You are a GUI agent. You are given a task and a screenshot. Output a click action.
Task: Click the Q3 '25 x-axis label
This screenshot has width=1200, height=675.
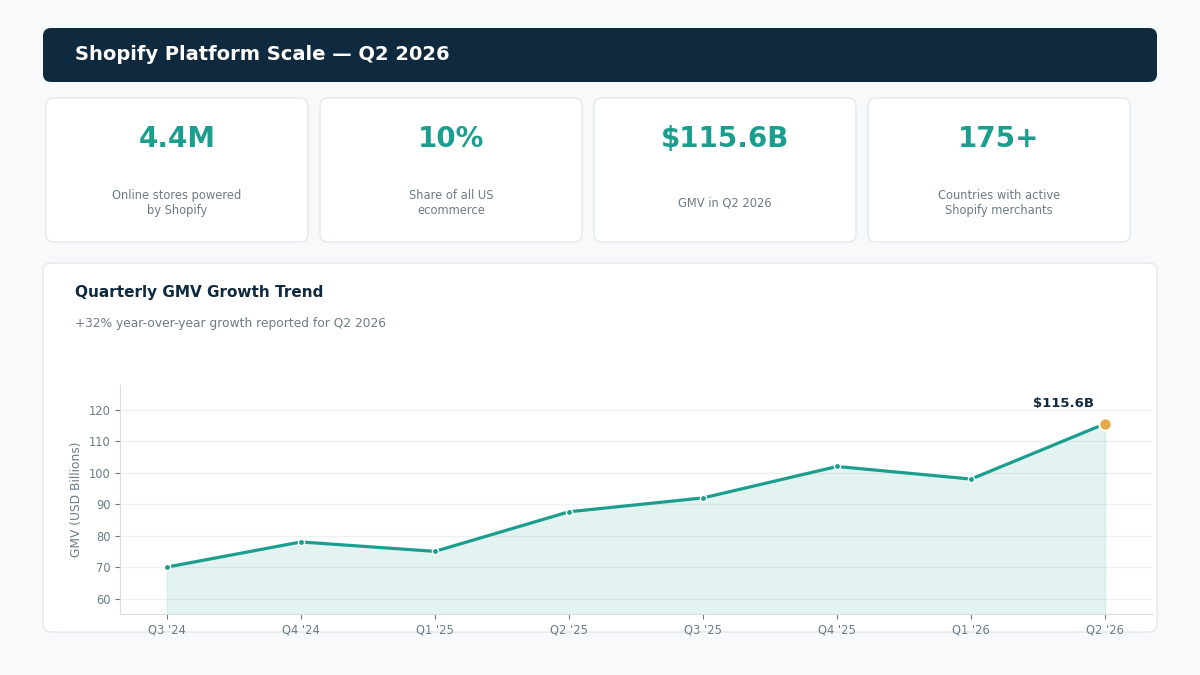703,630
